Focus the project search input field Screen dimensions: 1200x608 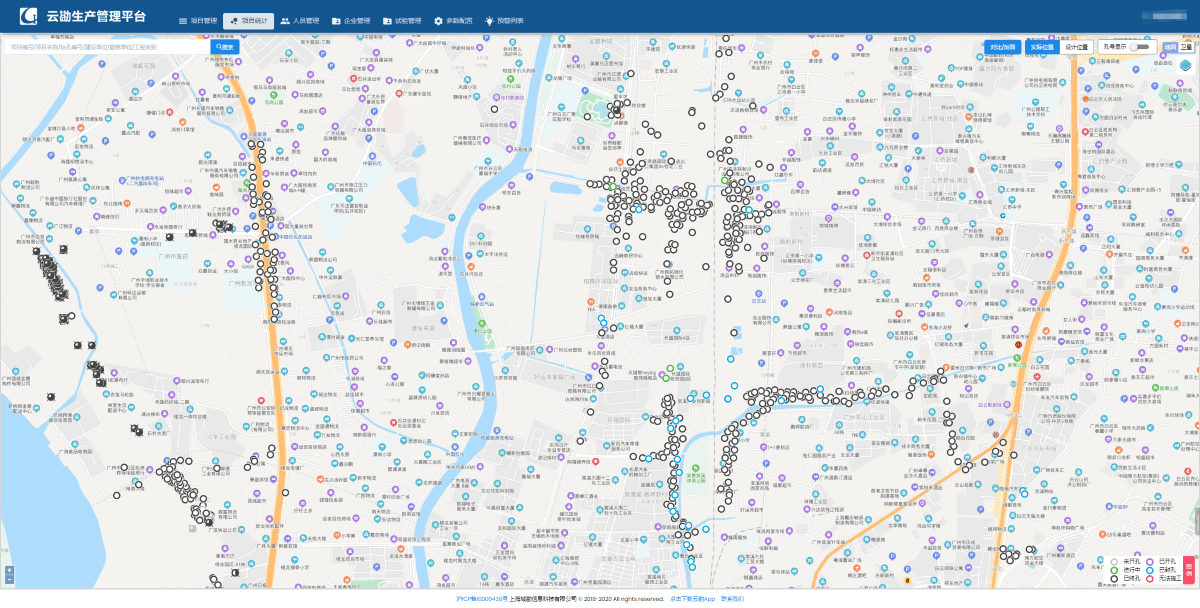[x=106, y=46]
